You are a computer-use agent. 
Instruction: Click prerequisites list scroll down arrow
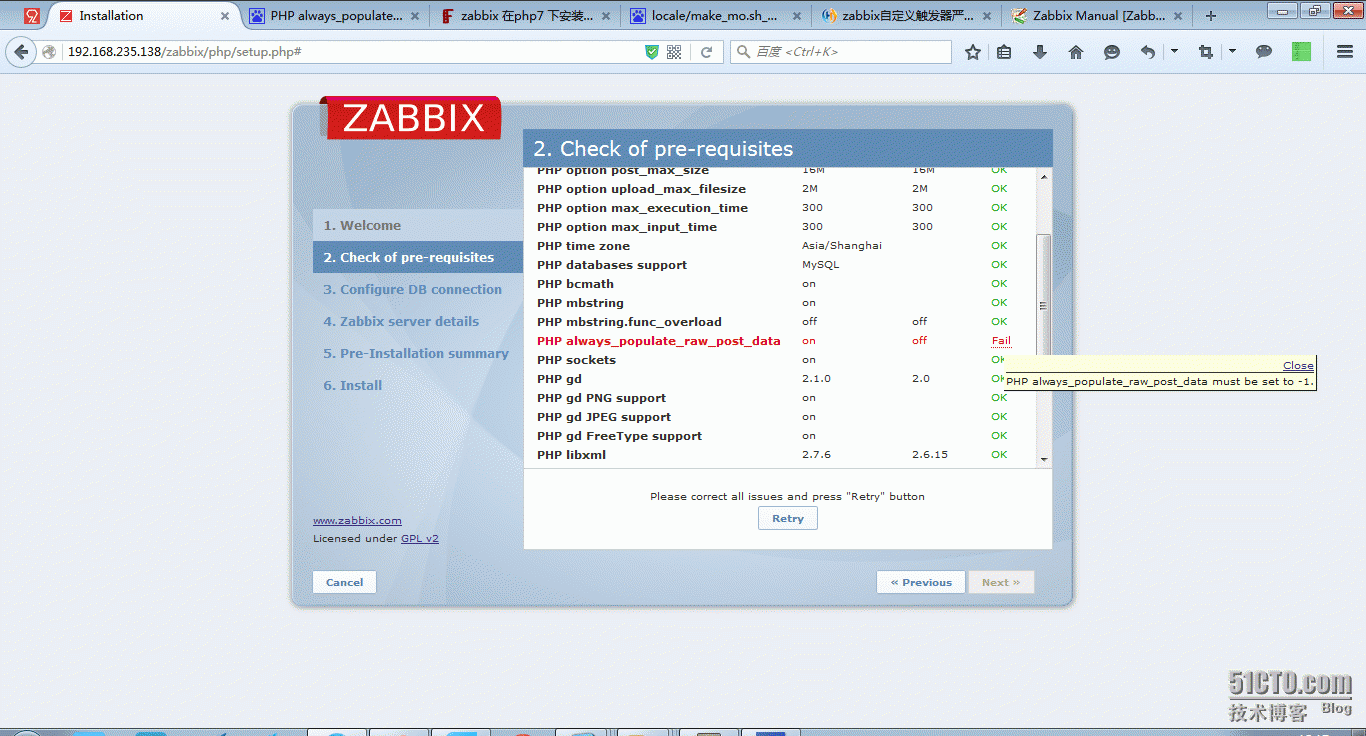point(1044,459)
